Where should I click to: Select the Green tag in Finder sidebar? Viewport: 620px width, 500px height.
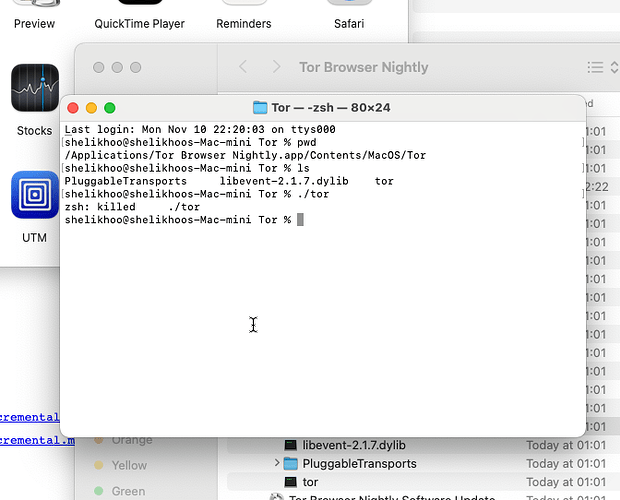(128, 491)
